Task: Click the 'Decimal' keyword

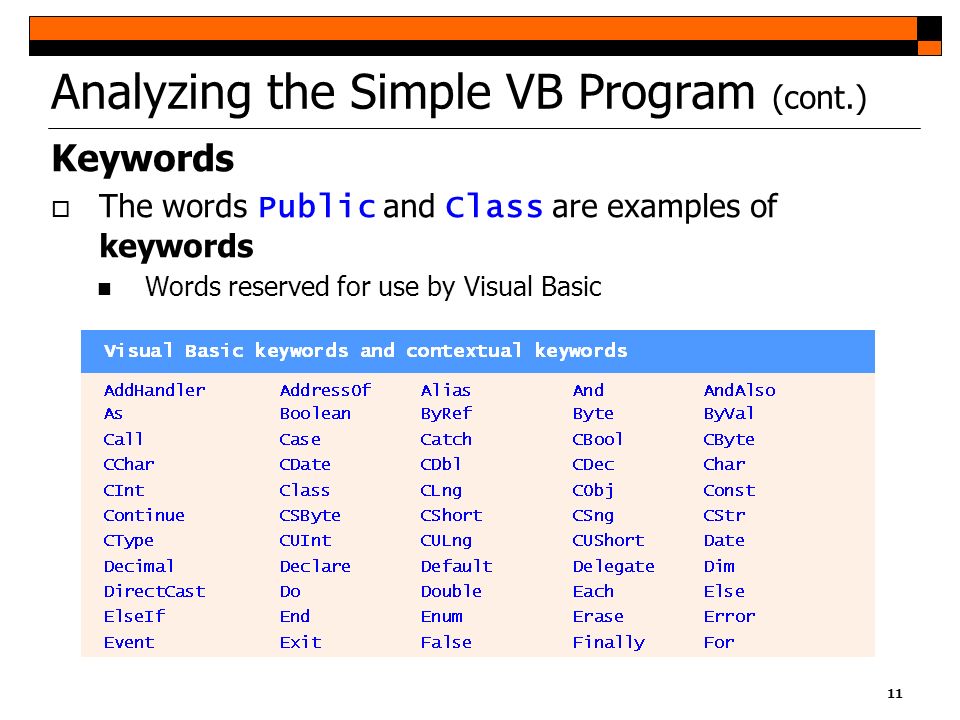Action: coord(139,566)
